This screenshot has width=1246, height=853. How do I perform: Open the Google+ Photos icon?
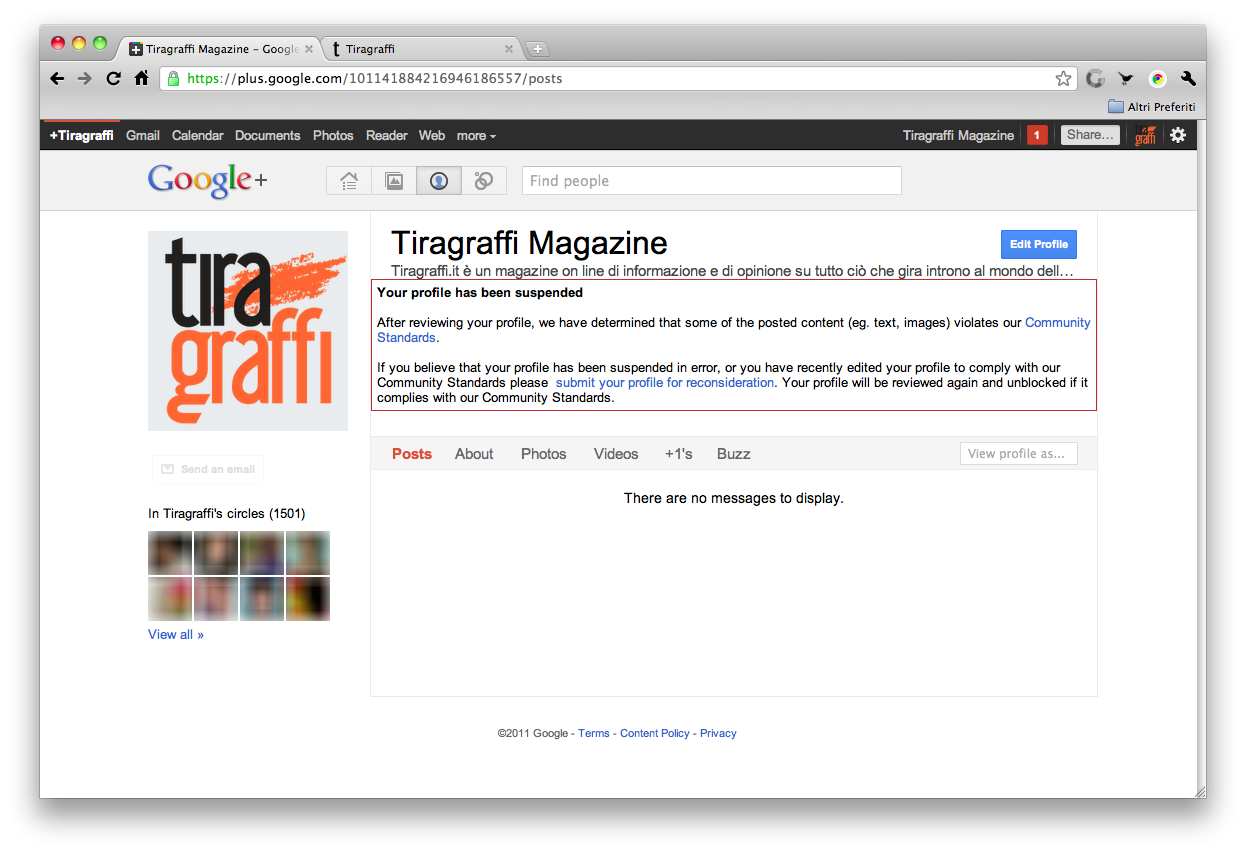[x=394, y=181]
